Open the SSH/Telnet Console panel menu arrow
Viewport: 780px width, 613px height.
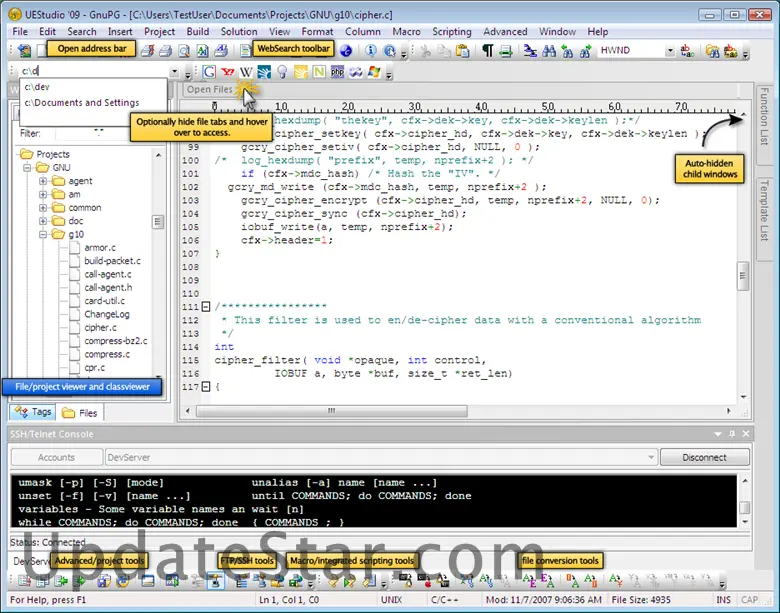tap(718, 434)
